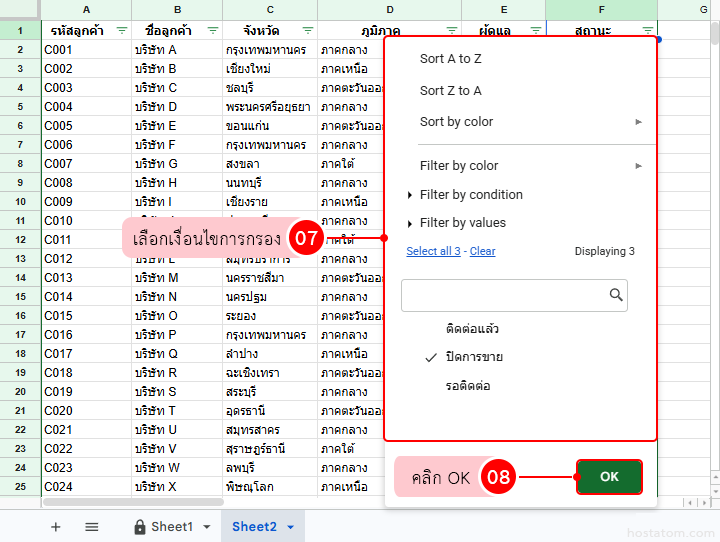Viewport: 720px width, 542px height.
Task: Toggle the ติดต่อแล้ว filter value
Action: (x=472, y=329)
